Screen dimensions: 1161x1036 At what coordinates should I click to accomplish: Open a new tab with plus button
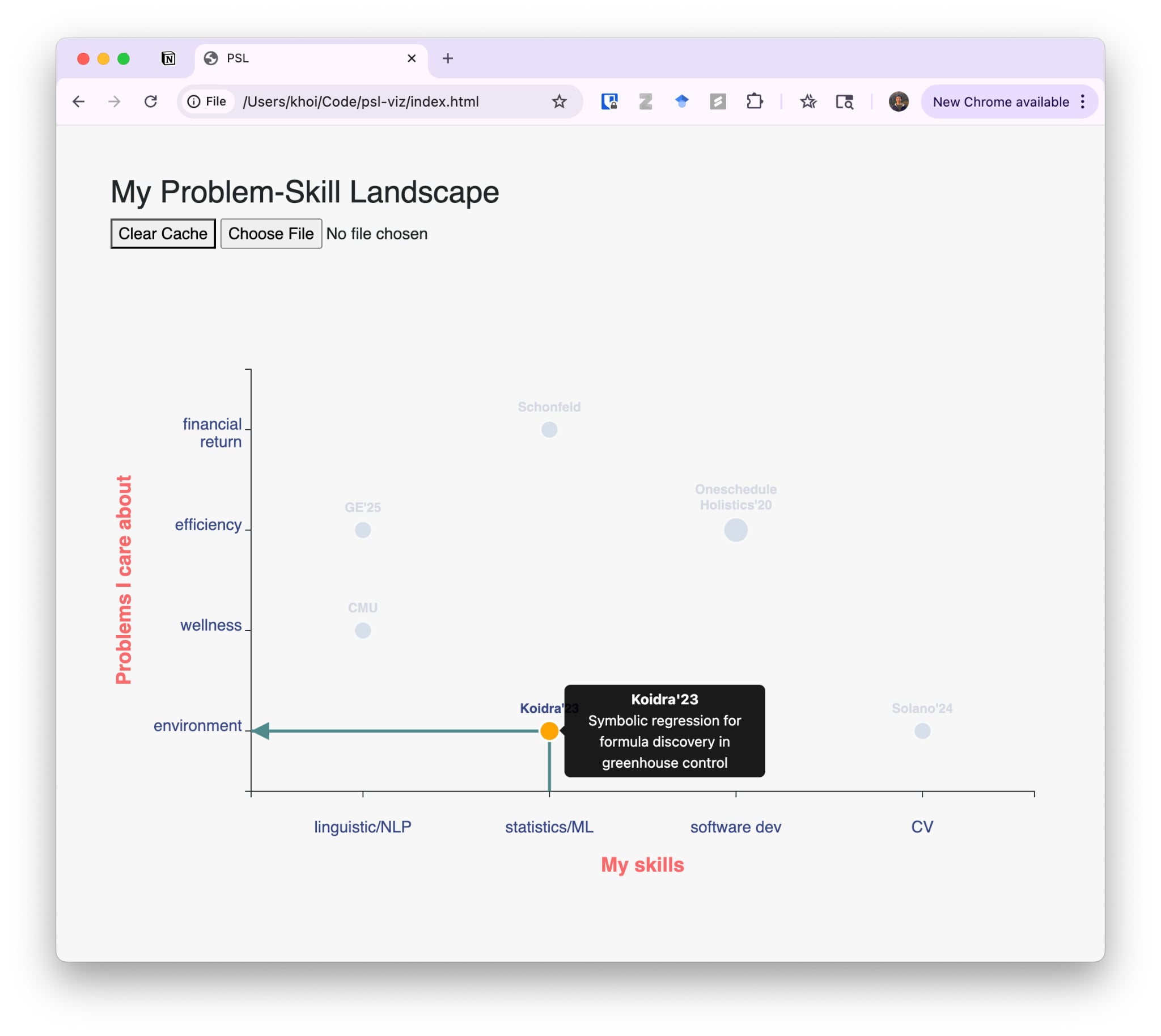tap(448, 58)
